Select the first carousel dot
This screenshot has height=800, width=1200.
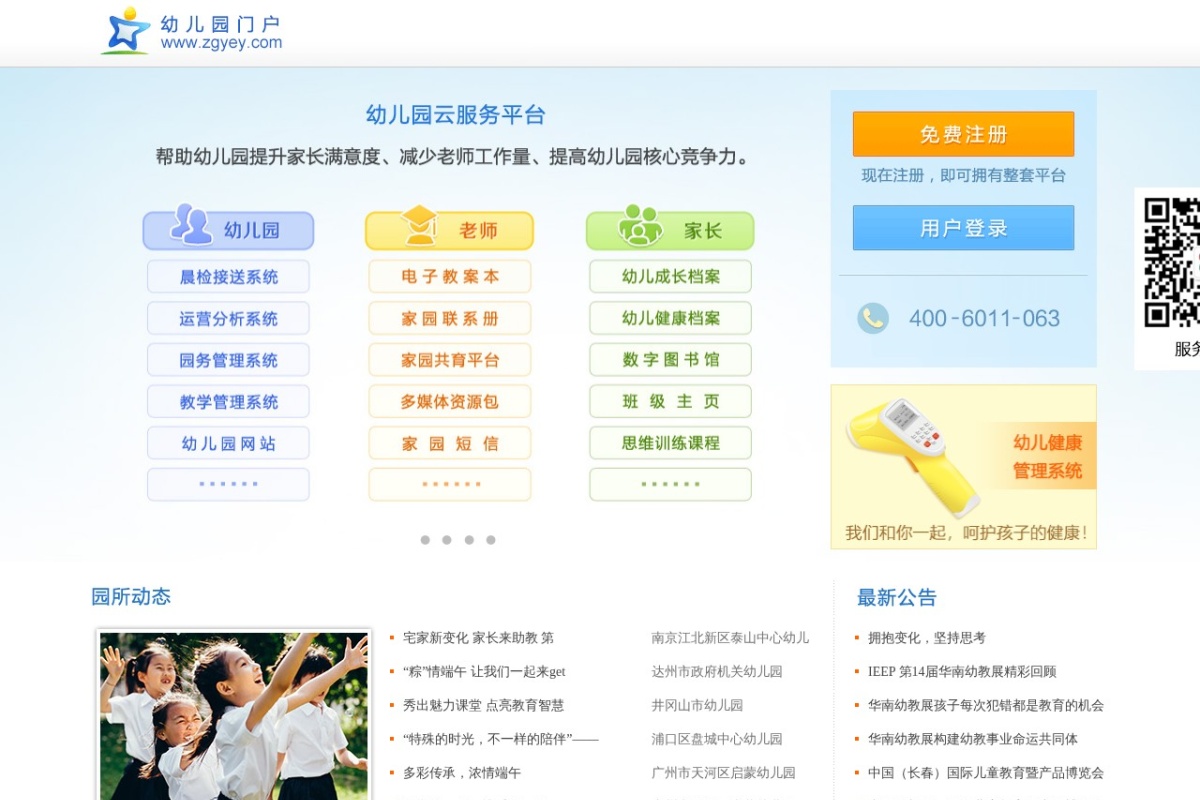(x=425, y=540)
